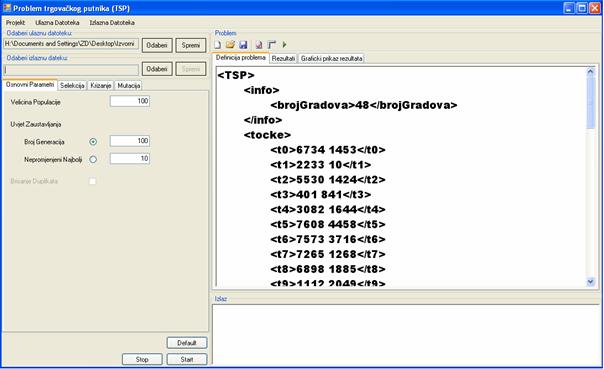The height and width of the screenshot is (369, 604).
Task: Open the Definicija problema tab
Action: click(x=241, y=58)
